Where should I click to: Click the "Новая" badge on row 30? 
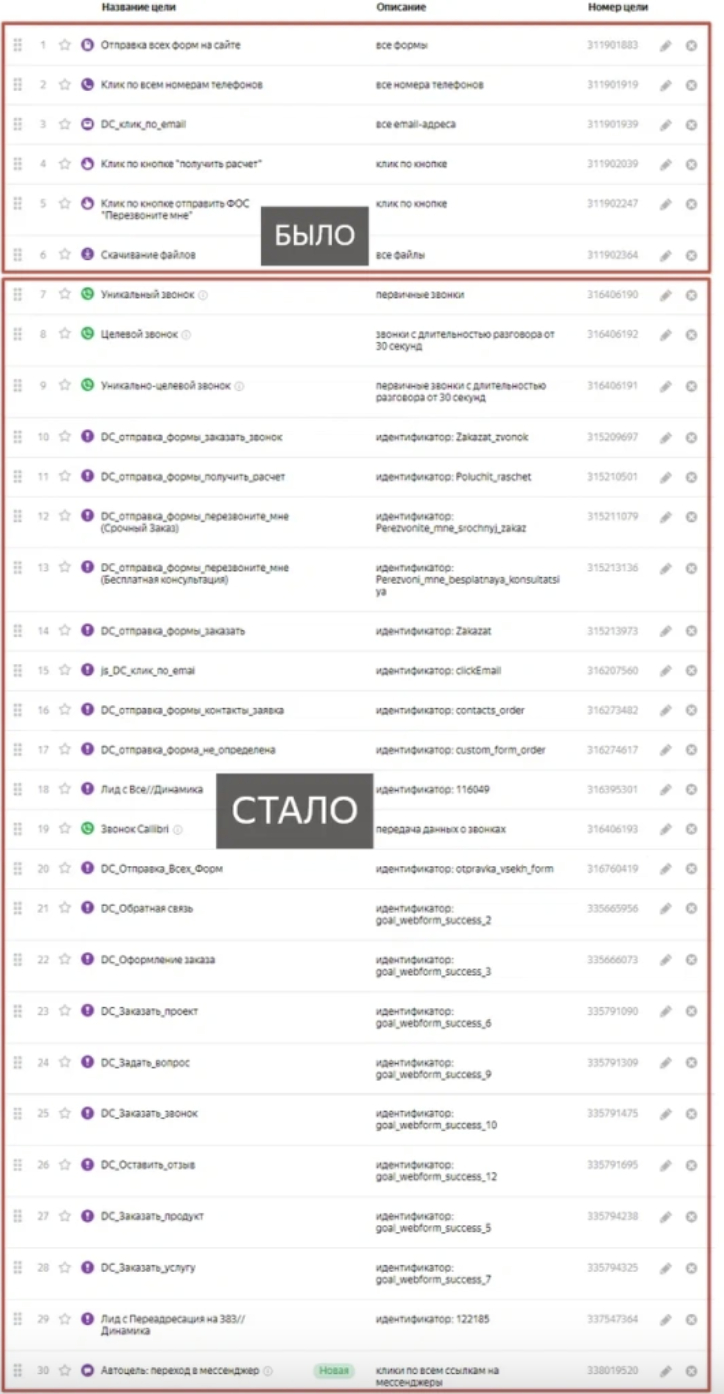[334, 1370]
